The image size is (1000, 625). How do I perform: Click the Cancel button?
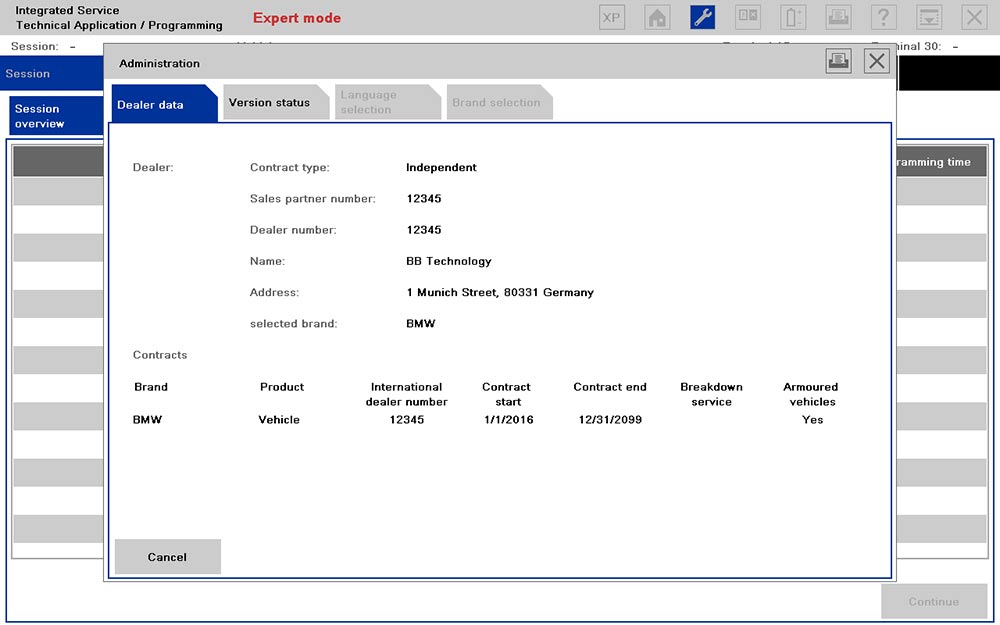pyautogui.click(x=168, y=557)
